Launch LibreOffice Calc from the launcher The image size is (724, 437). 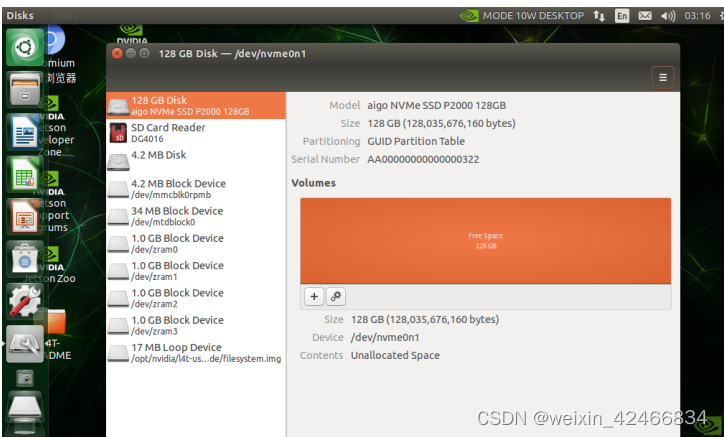pyautogui.click(x=25, y=174)
